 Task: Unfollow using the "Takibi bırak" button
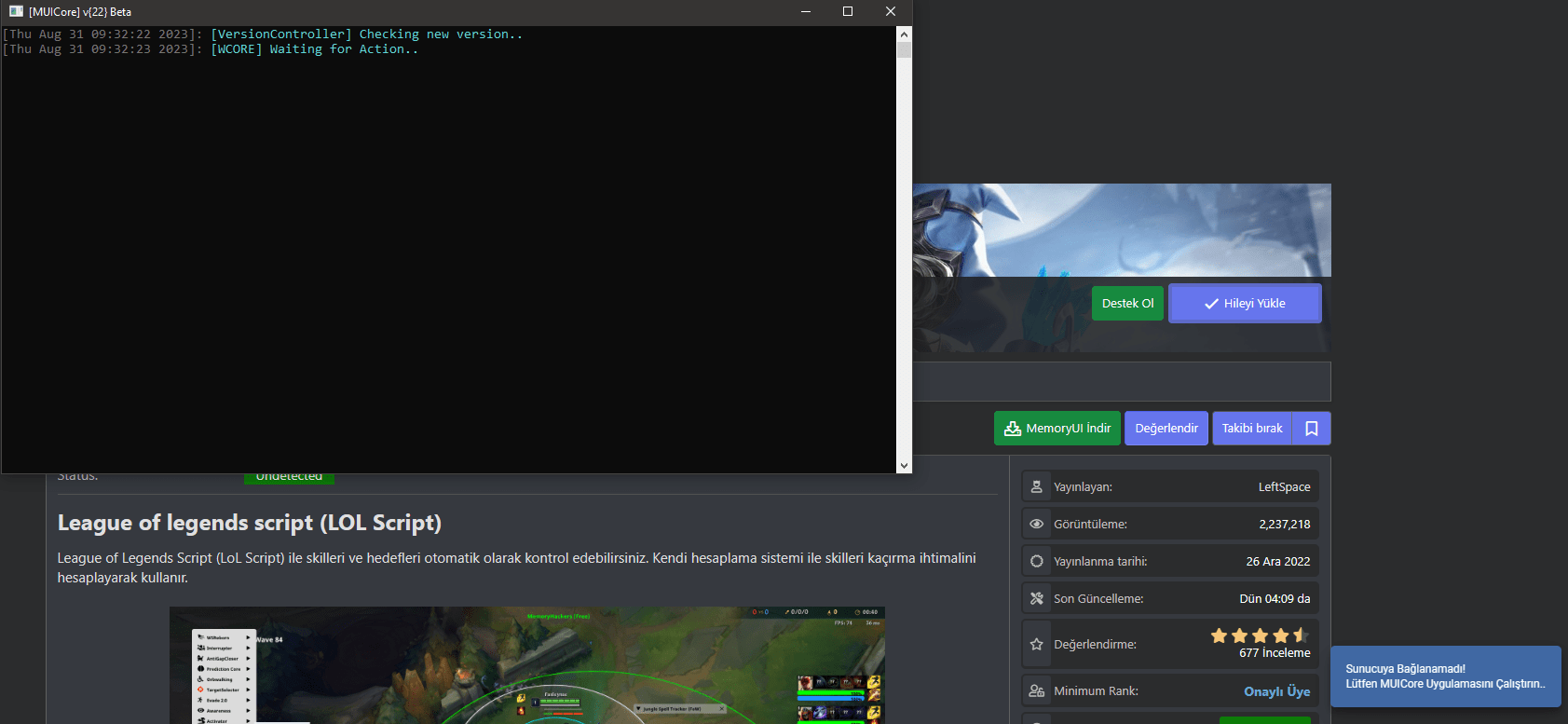(x=1252, y=429)
